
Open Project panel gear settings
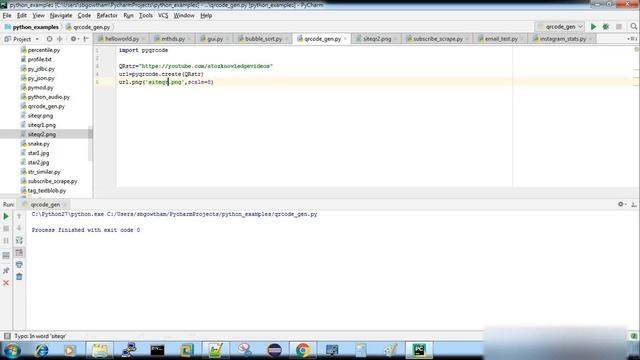(74, 39)
